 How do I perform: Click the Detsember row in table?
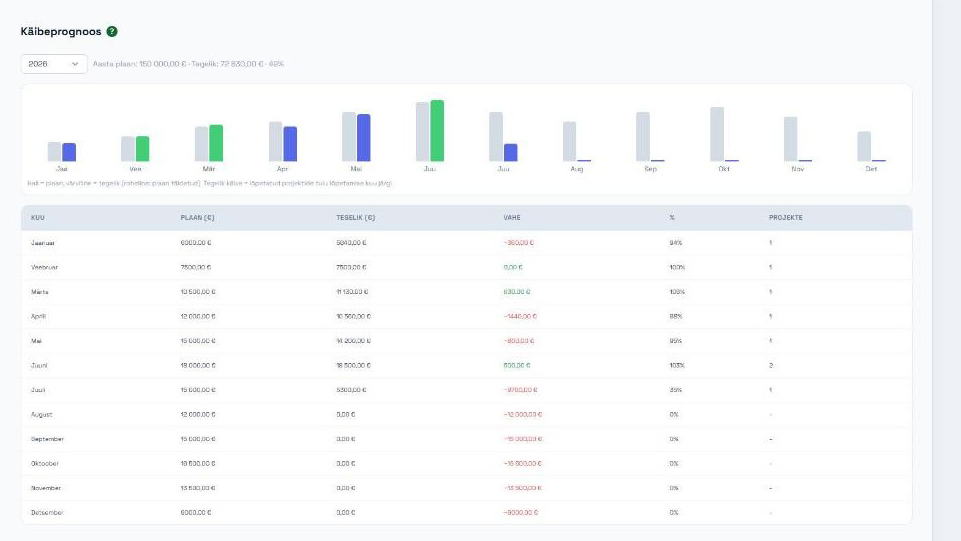466,512
